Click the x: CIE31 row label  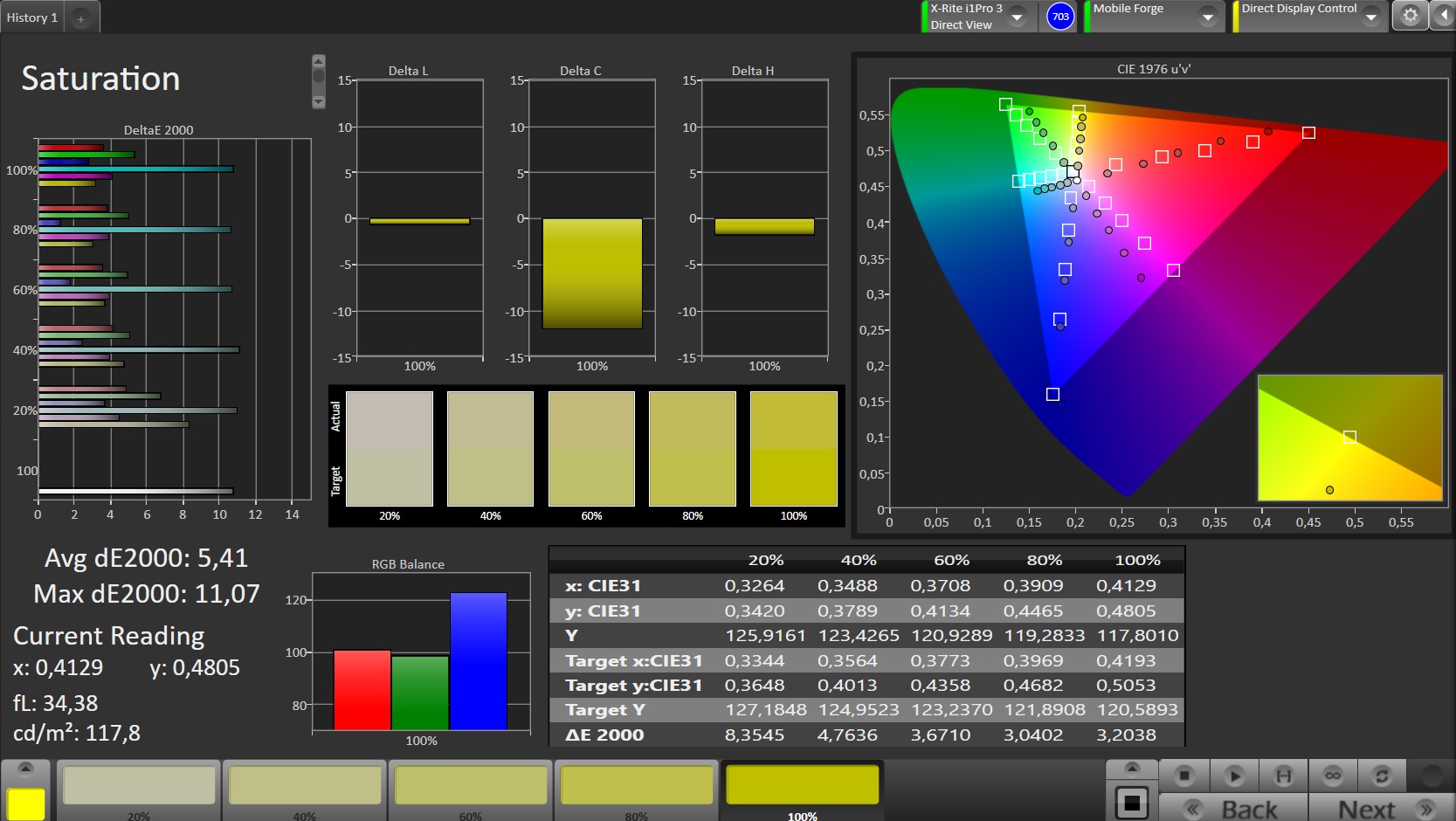(603, 585)
